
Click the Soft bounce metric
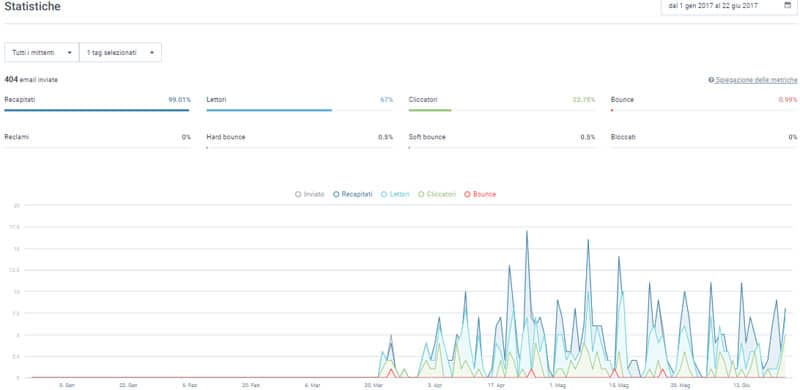click(x=502, y=141)
